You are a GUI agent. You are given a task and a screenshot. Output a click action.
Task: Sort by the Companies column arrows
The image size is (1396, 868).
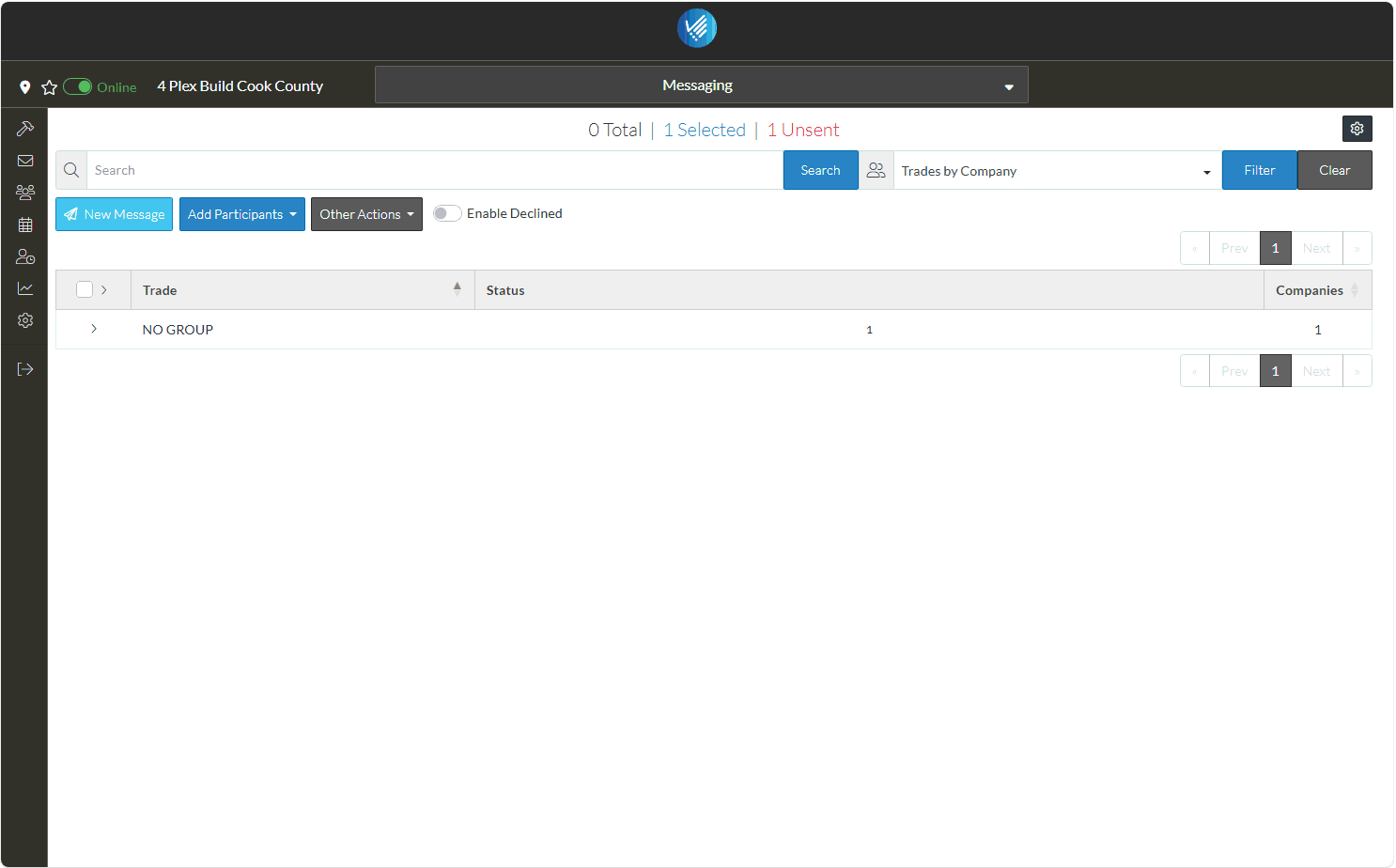click(1355, 290)
